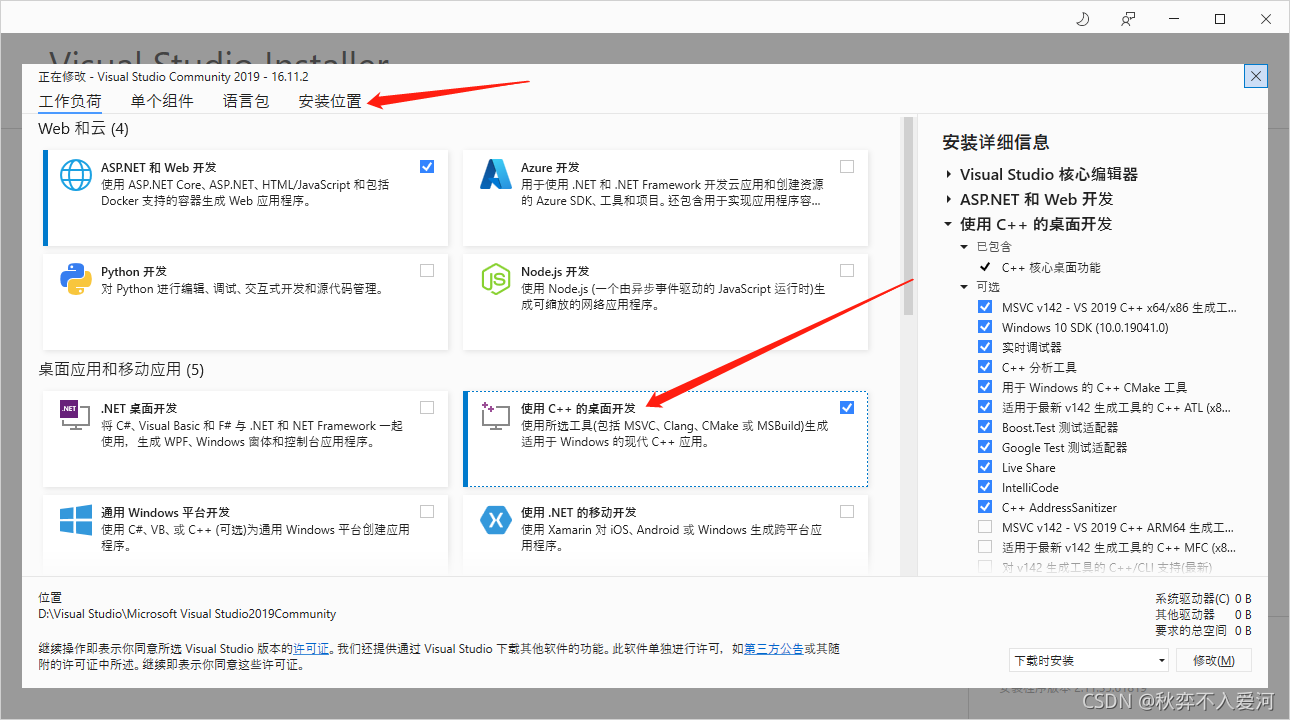This screenshot has height=720, width=1290.
Task: Switch to 语言包 tab
Action: 246,101
